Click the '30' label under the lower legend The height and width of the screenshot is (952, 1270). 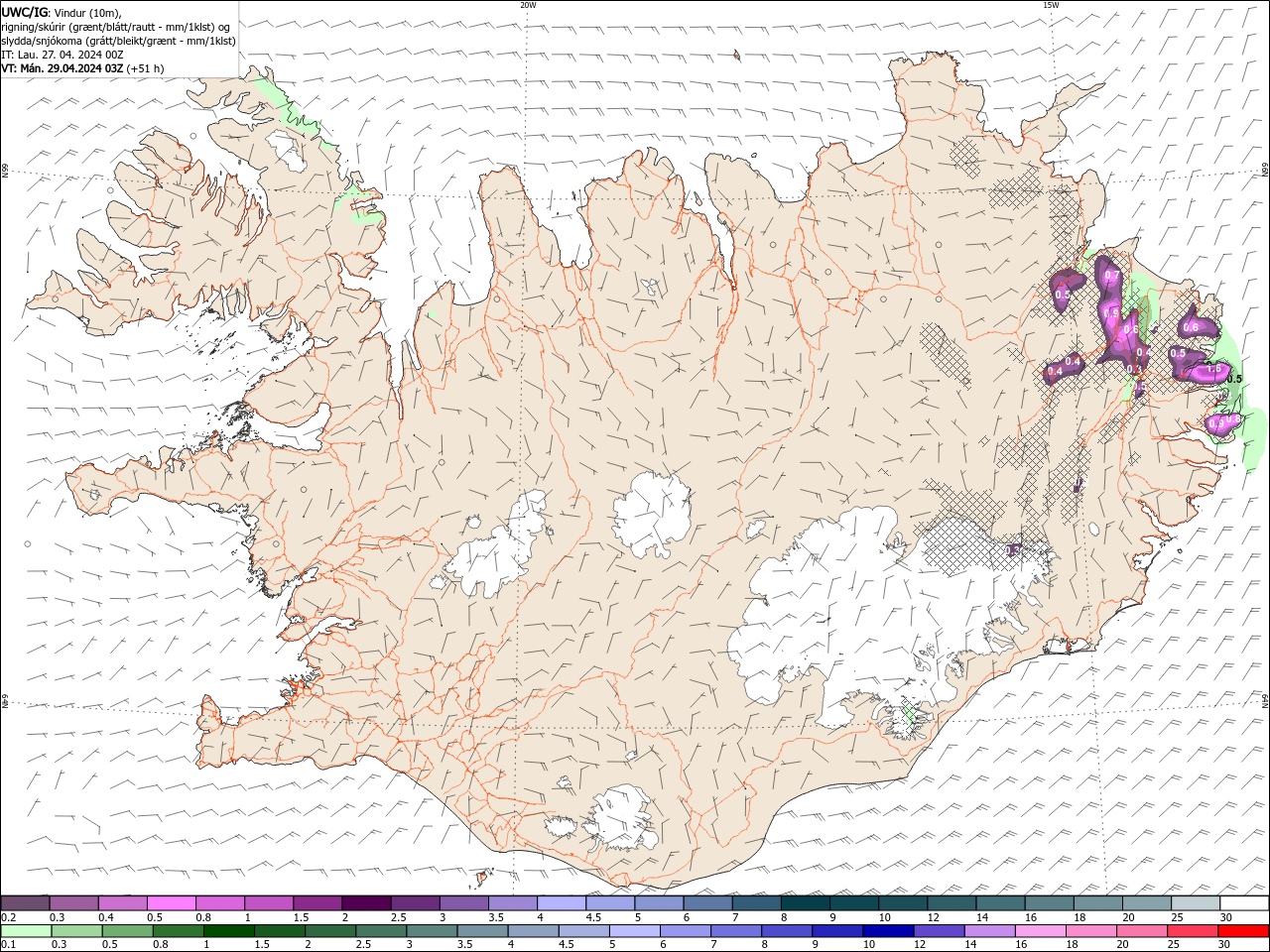tap(1225, 944)
